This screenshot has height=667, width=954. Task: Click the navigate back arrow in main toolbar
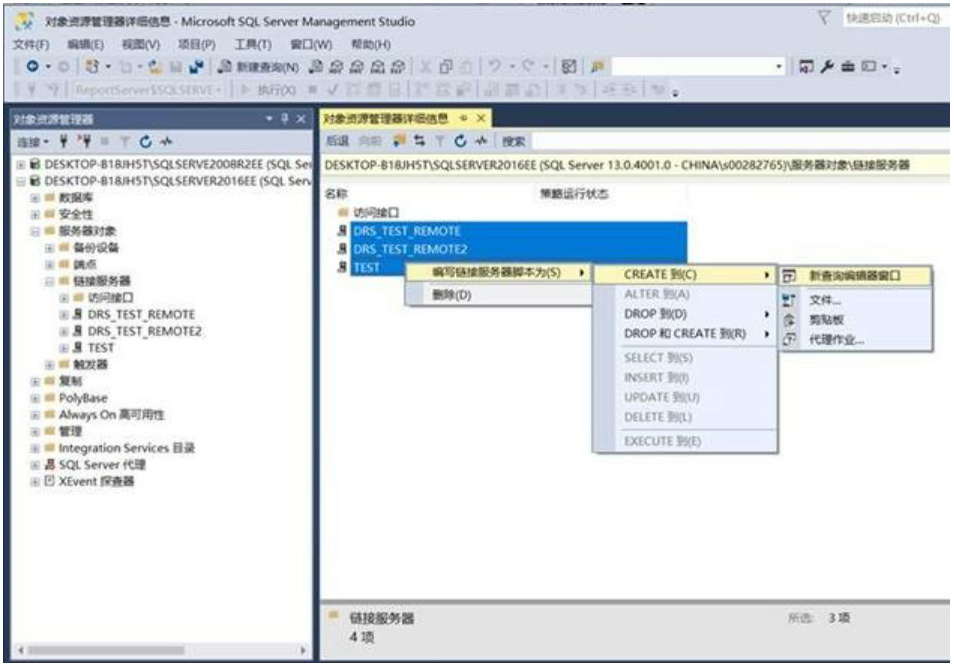pos(32,66)
